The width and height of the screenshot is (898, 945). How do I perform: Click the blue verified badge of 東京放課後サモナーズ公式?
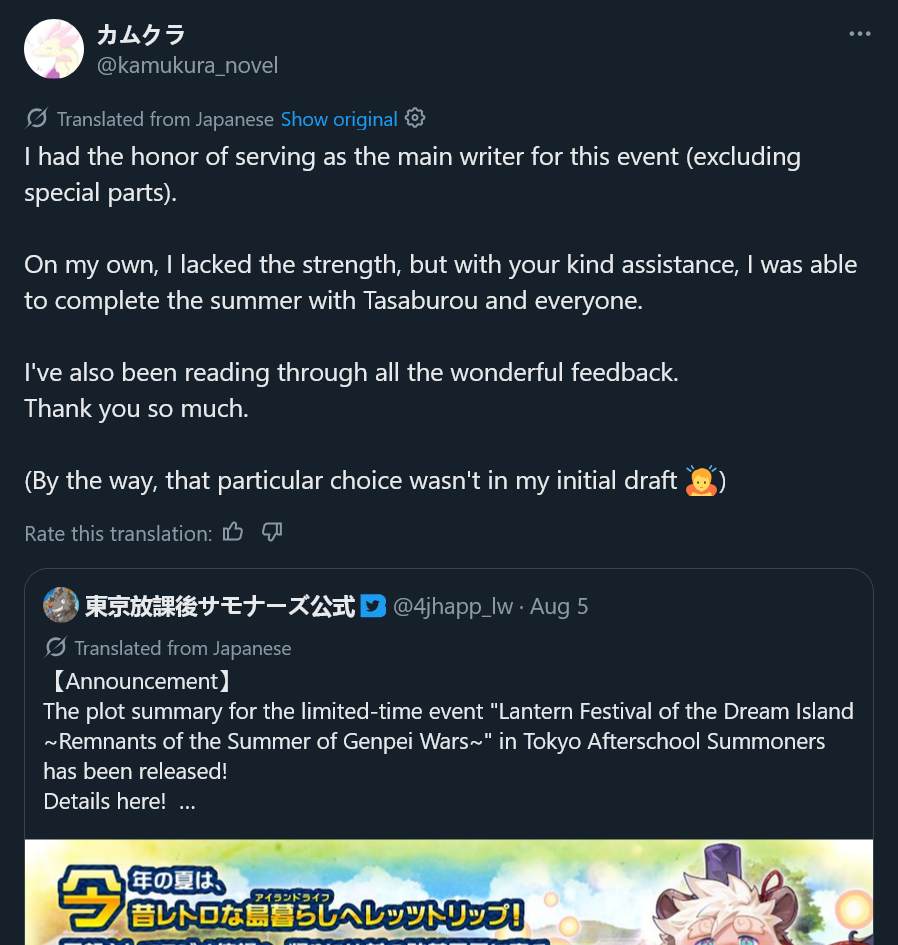coord(373,606)
